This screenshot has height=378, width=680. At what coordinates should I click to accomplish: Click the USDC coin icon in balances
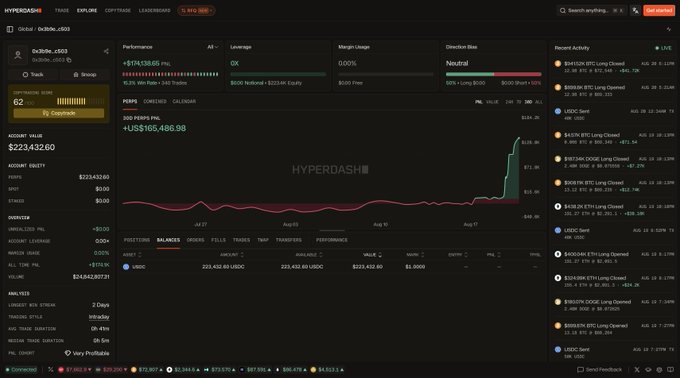tap(126, 267)
